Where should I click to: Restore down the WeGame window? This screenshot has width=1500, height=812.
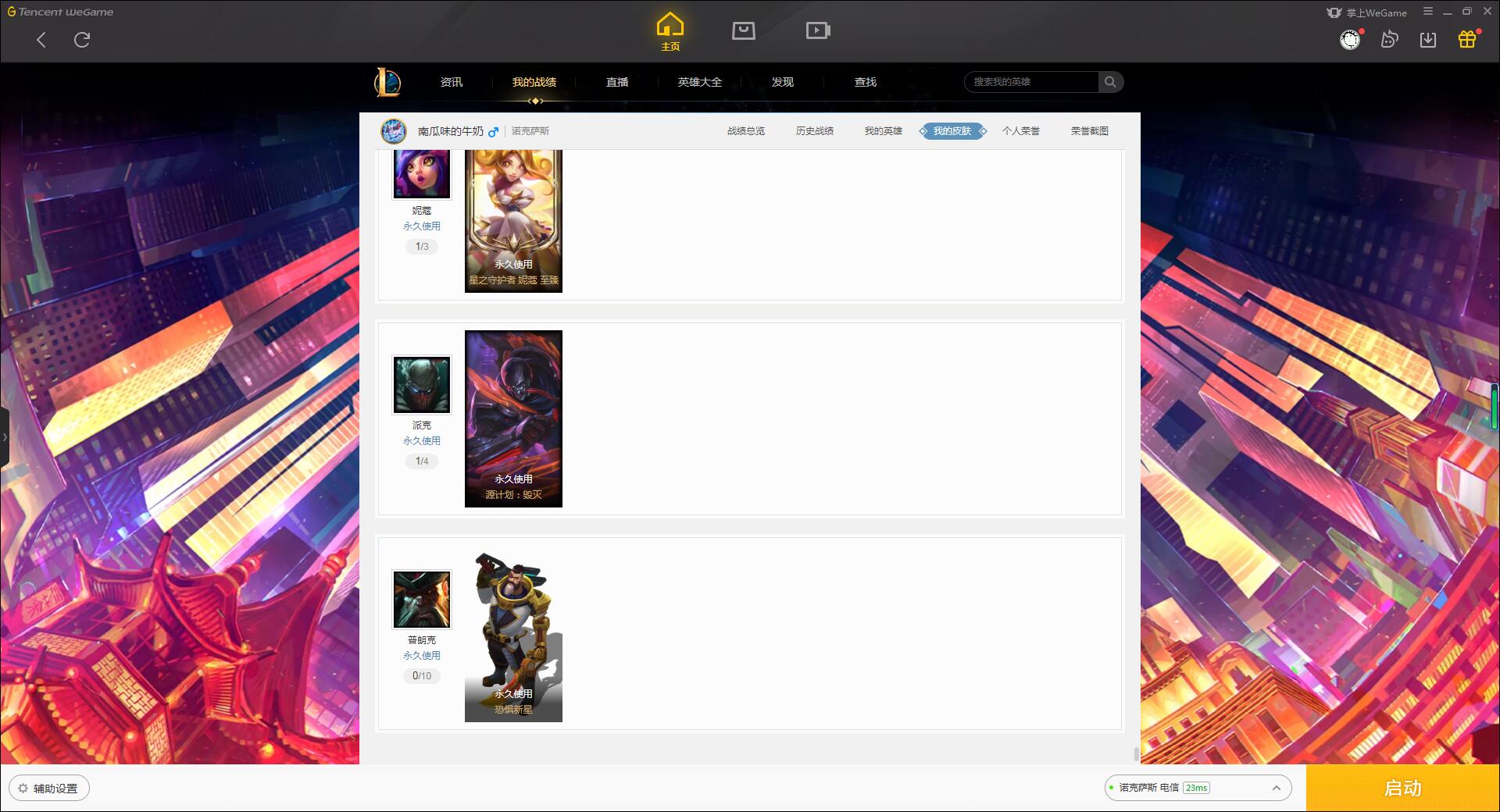(x=1466, y=12)
